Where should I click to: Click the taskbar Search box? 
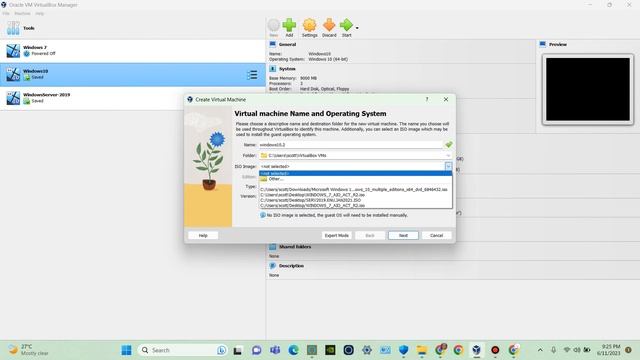pos(183,350)
